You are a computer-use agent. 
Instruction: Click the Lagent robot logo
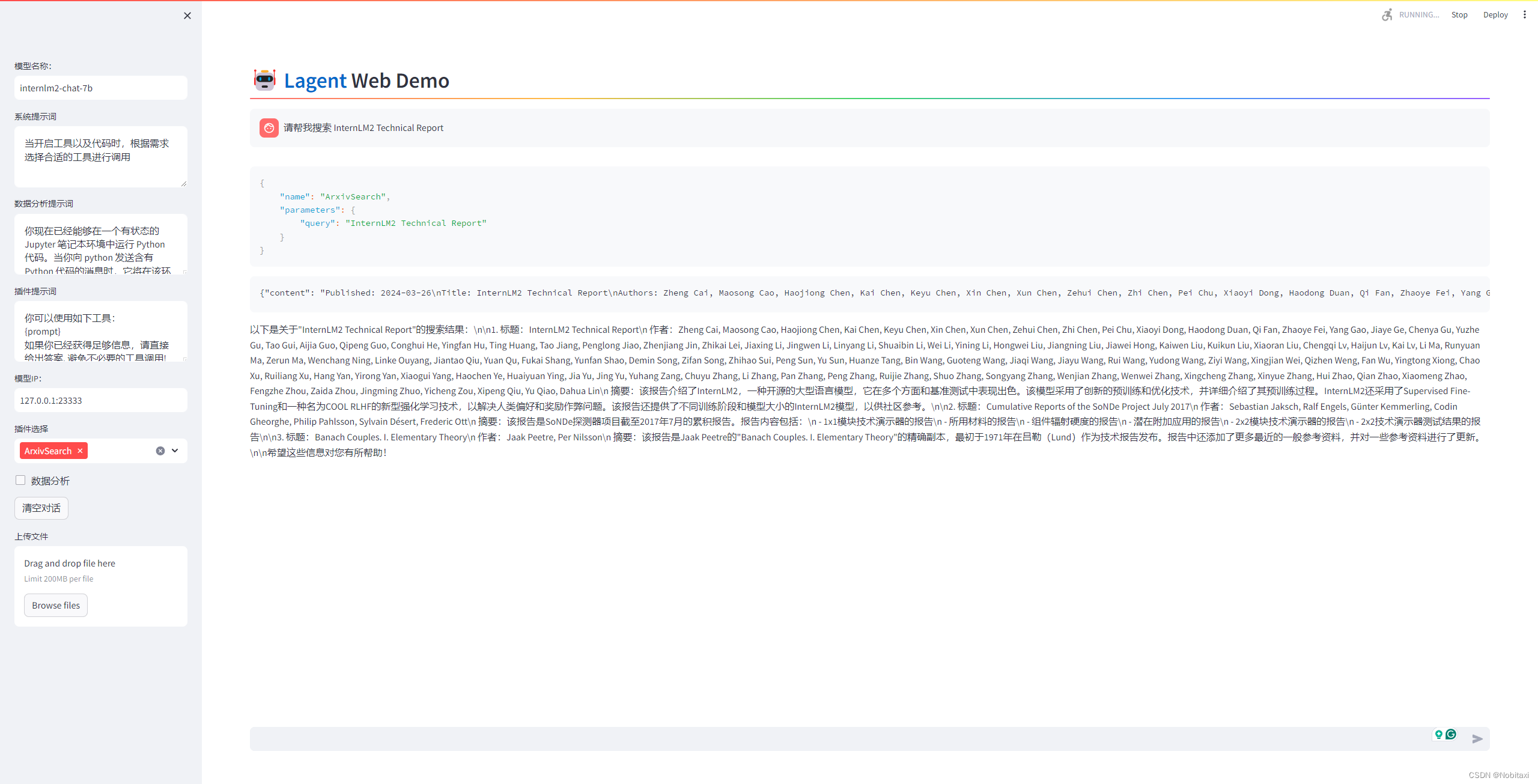click(264, 80)
